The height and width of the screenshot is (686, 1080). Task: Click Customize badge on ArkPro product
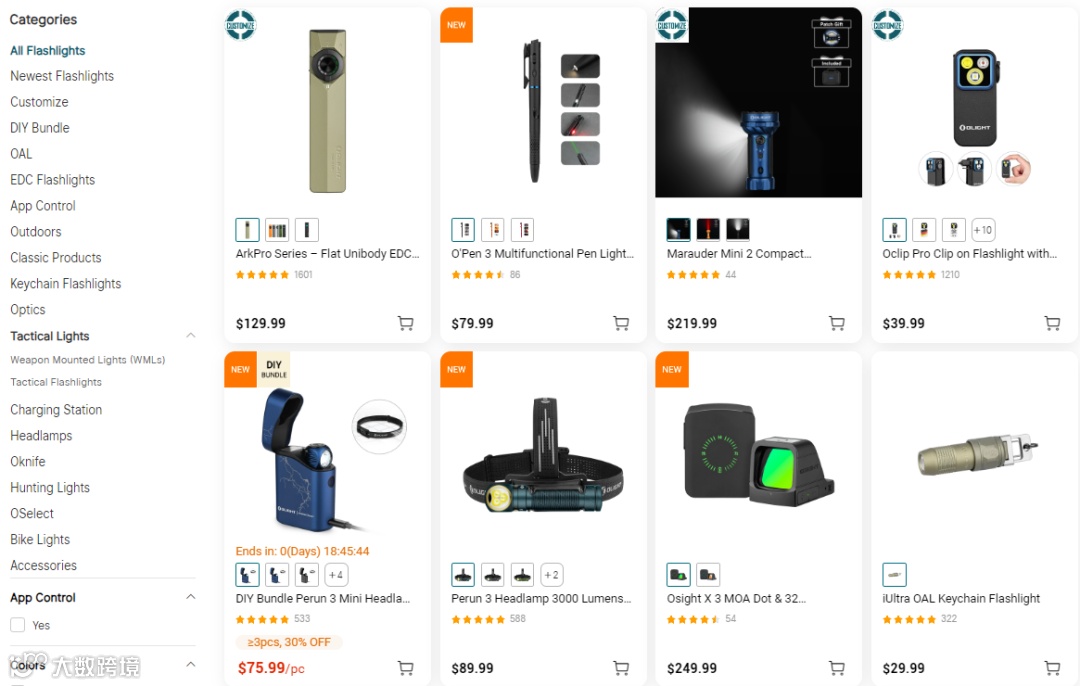(241, 25)
